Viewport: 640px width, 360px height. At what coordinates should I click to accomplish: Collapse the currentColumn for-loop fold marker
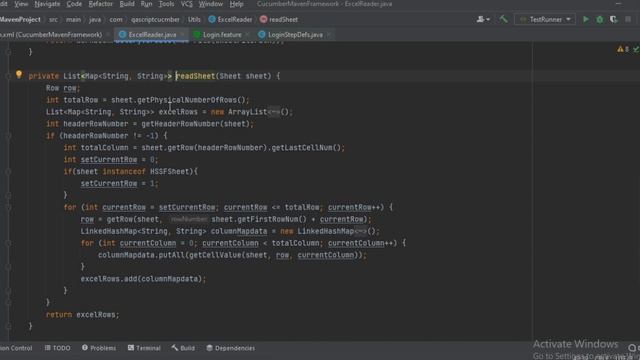pyautogui.click(x=8, y=243)
